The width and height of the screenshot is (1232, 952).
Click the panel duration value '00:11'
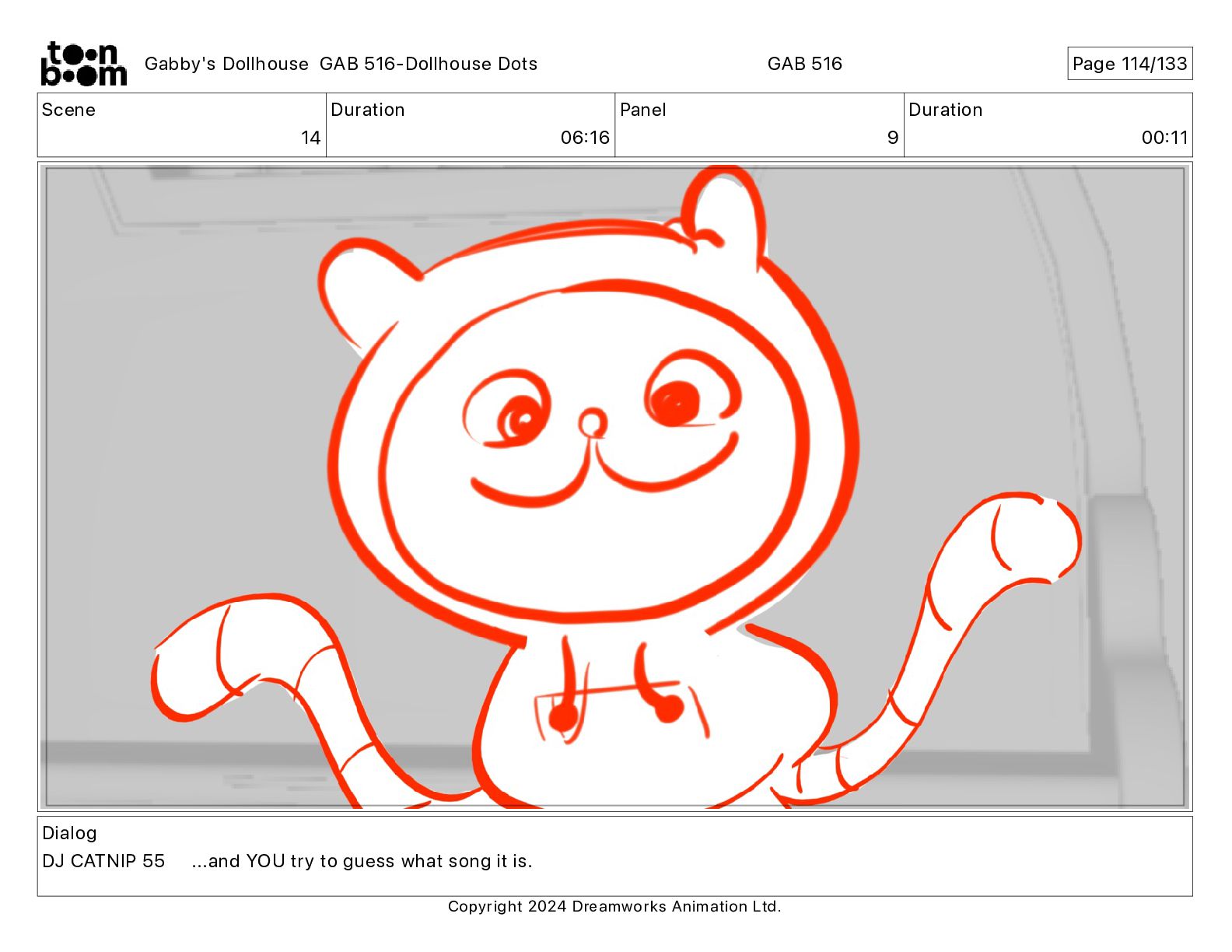pyautogui.click(x=1164, y=138)
